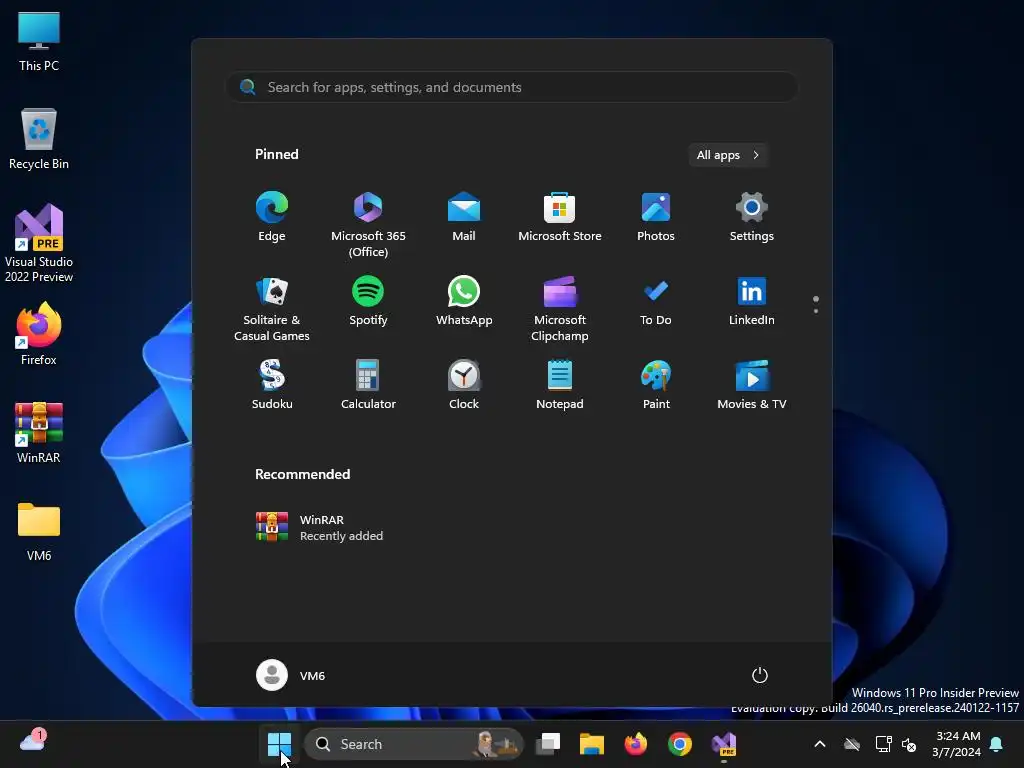
Task: Open Firefox from taskbar
Action: tap(635, 744)
